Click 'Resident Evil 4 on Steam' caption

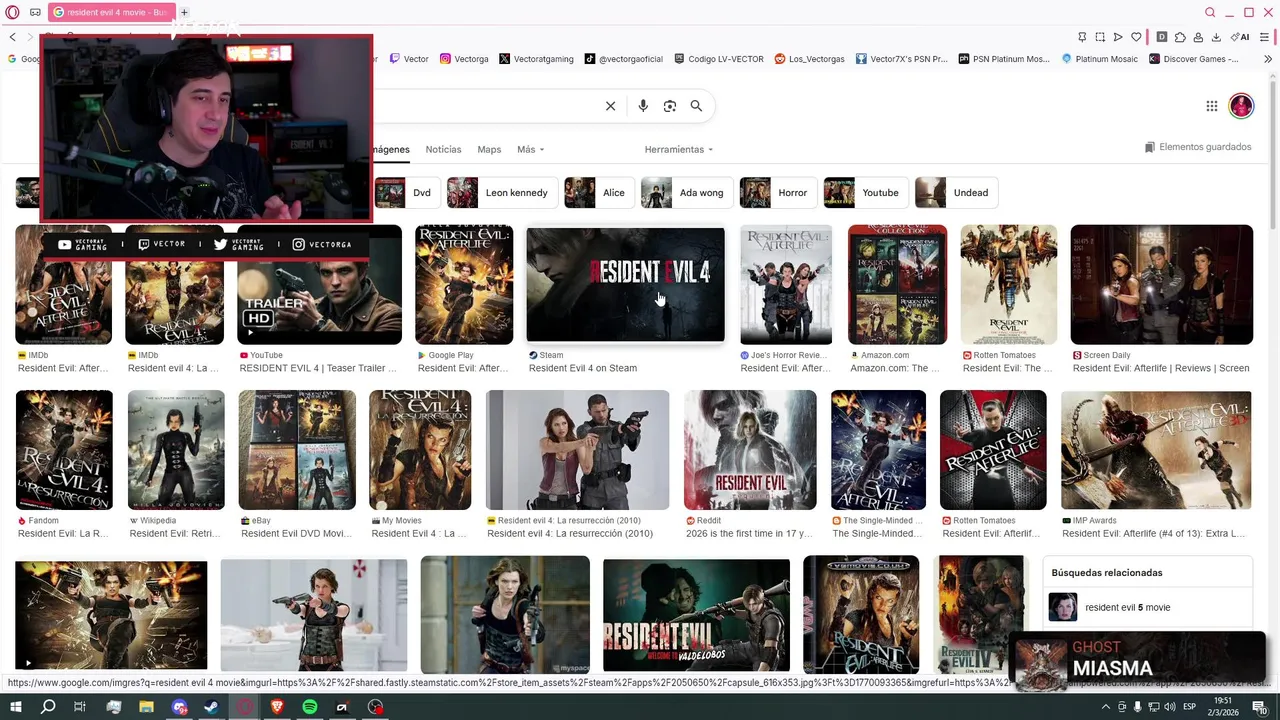tap(583, 368)
